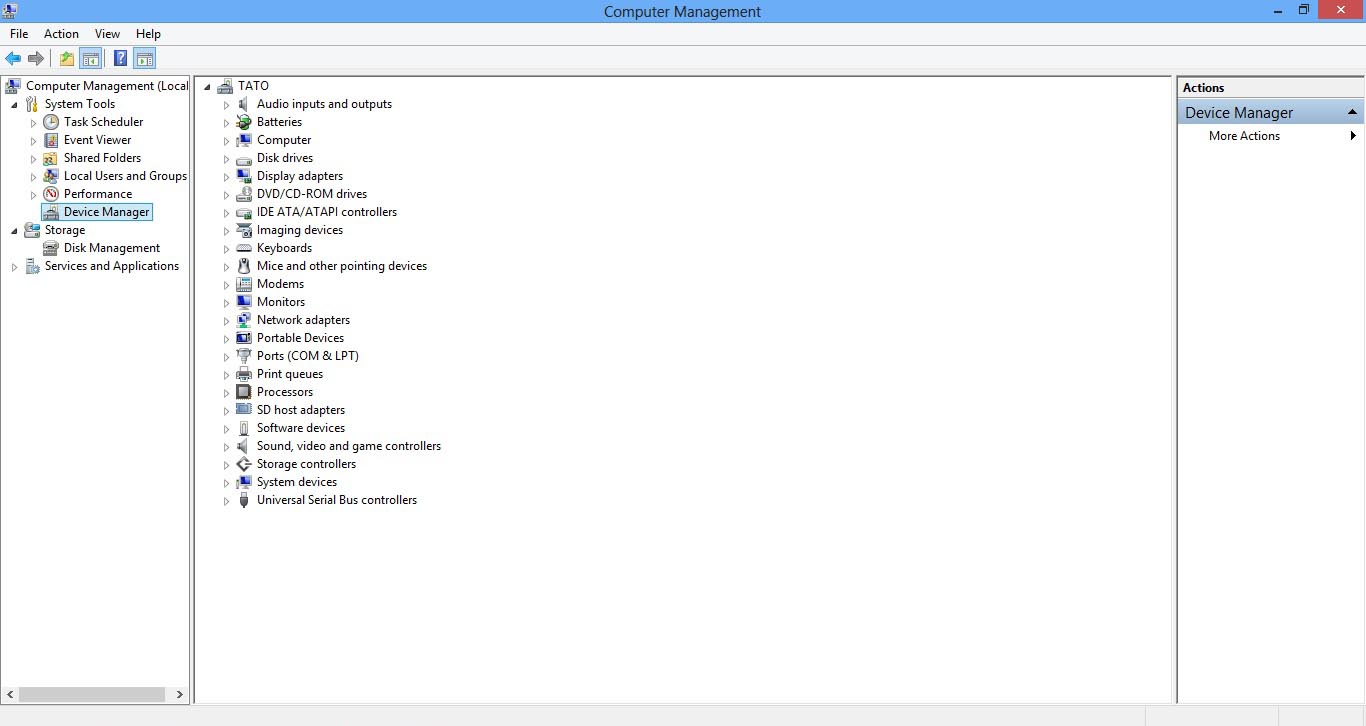This screenshot has height=726, width=1366.
Task: Click the Keyboards icon
Action: [244, 248]
